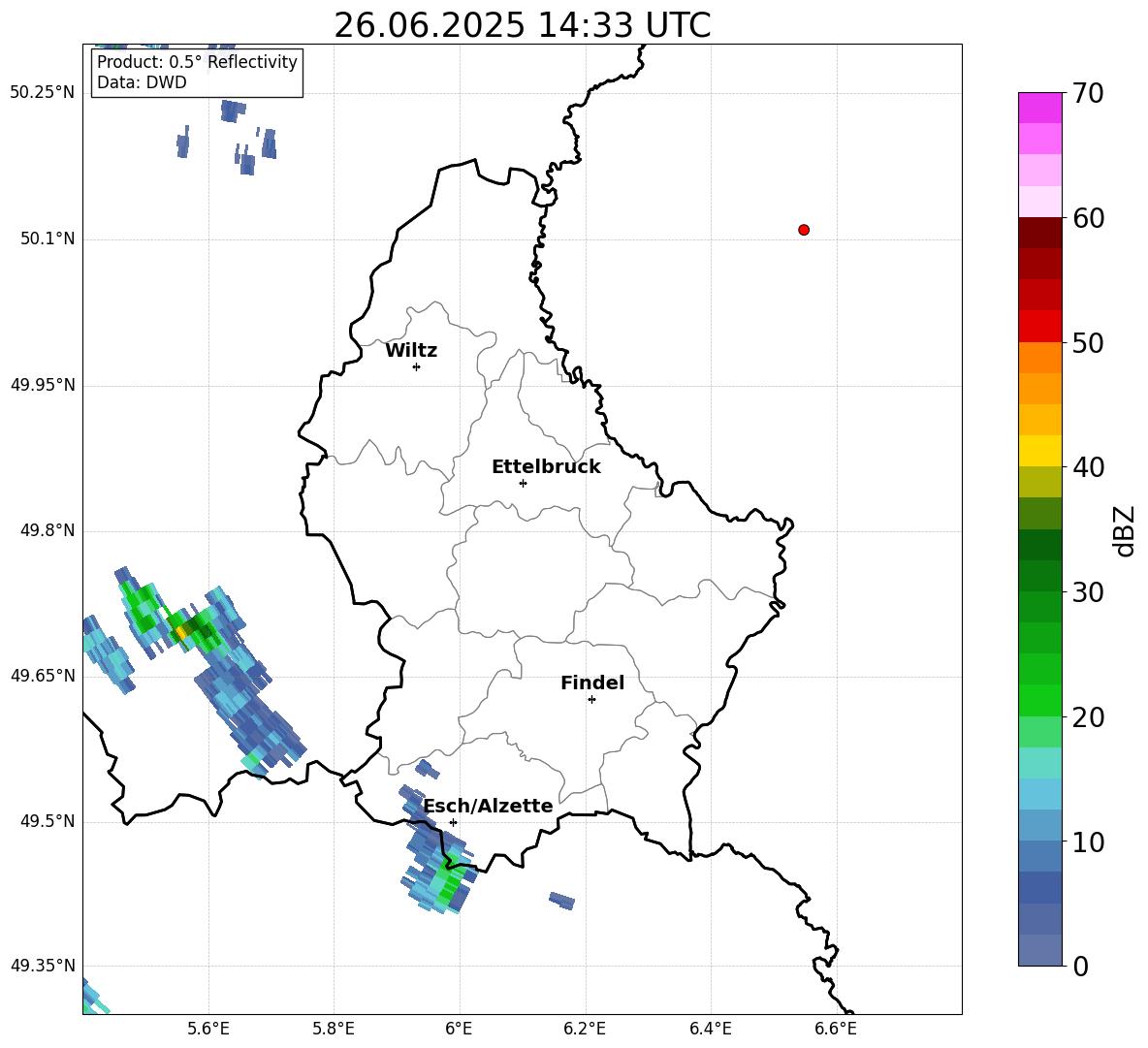Click the colorbar tick label 60
Image resolution: width=1148 pixels, height=1048 pixels.
(1088, 218)
